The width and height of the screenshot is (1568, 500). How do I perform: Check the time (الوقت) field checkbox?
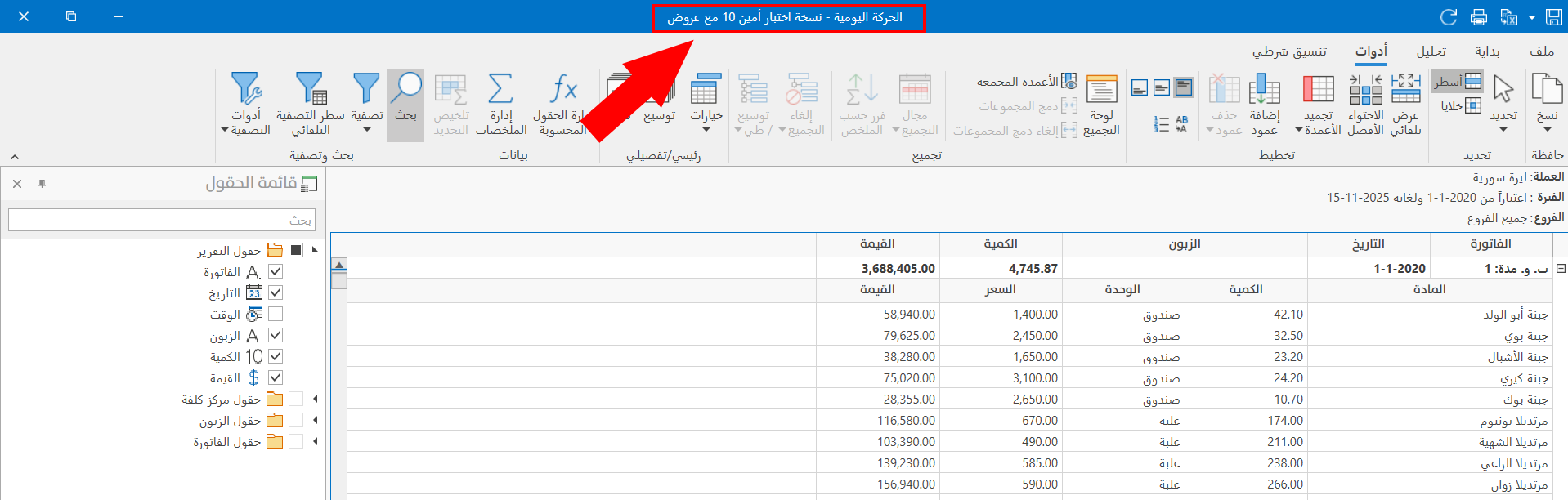click(276, 314)
